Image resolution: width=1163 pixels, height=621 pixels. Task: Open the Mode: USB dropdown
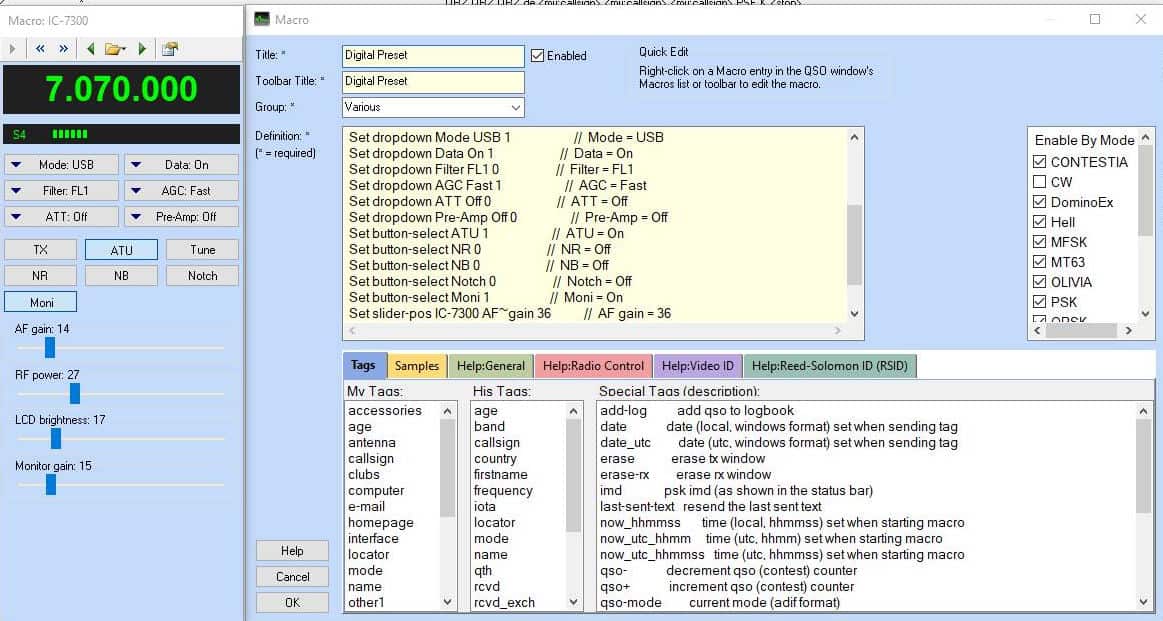coord(62,164)
